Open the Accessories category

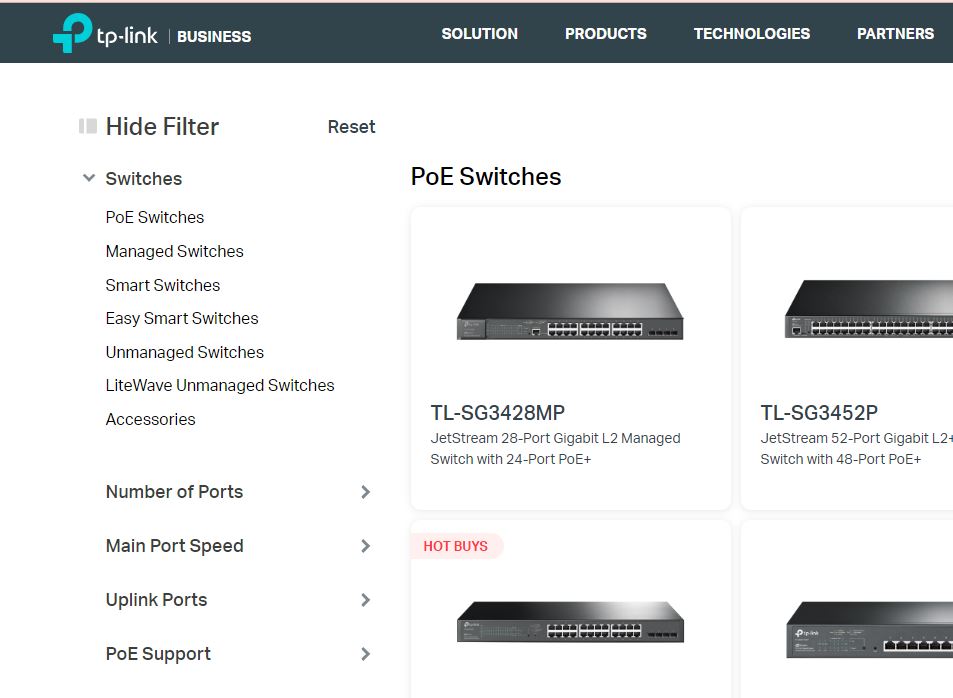click(x=151, y=420)
